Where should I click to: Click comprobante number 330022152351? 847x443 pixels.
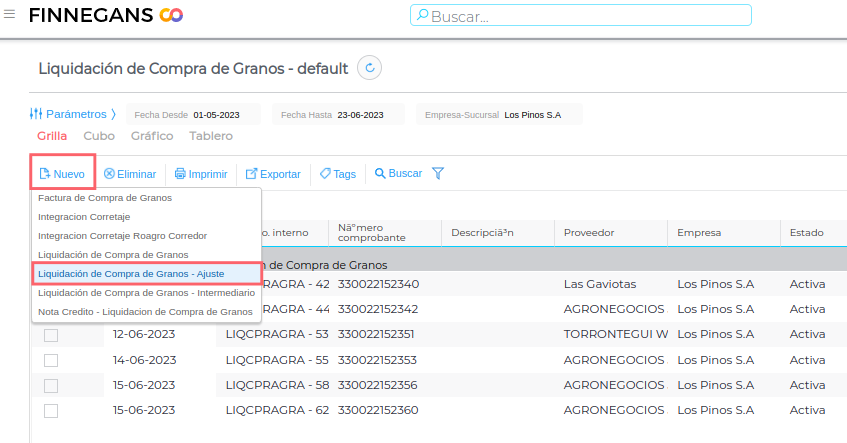376,334
